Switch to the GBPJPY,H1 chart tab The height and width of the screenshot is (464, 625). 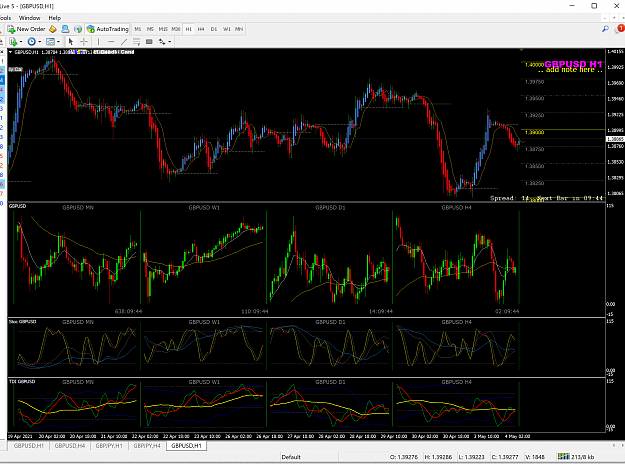tap(109, 446)
